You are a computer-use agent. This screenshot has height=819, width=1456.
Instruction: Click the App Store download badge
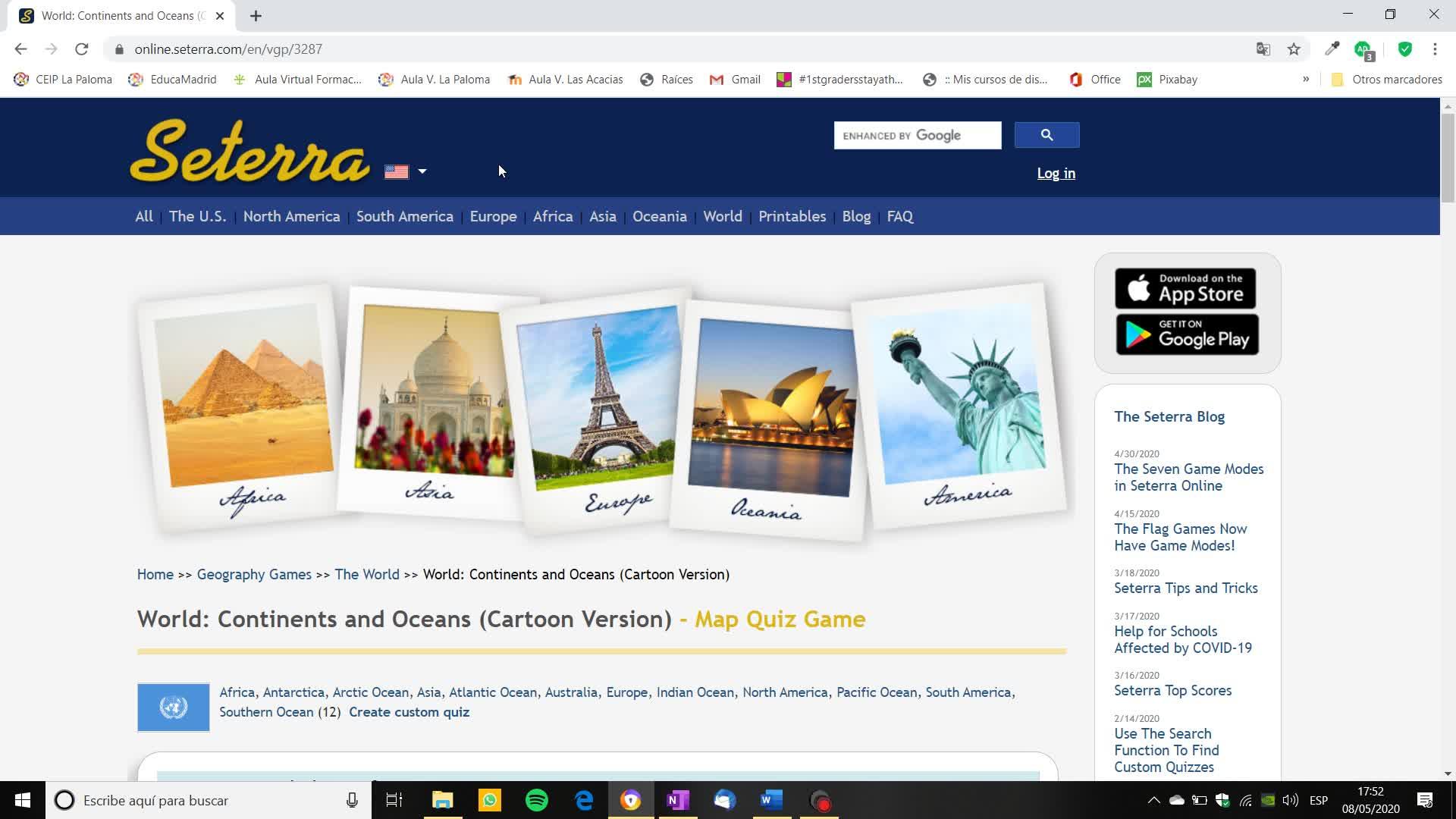pos(1185,288)
